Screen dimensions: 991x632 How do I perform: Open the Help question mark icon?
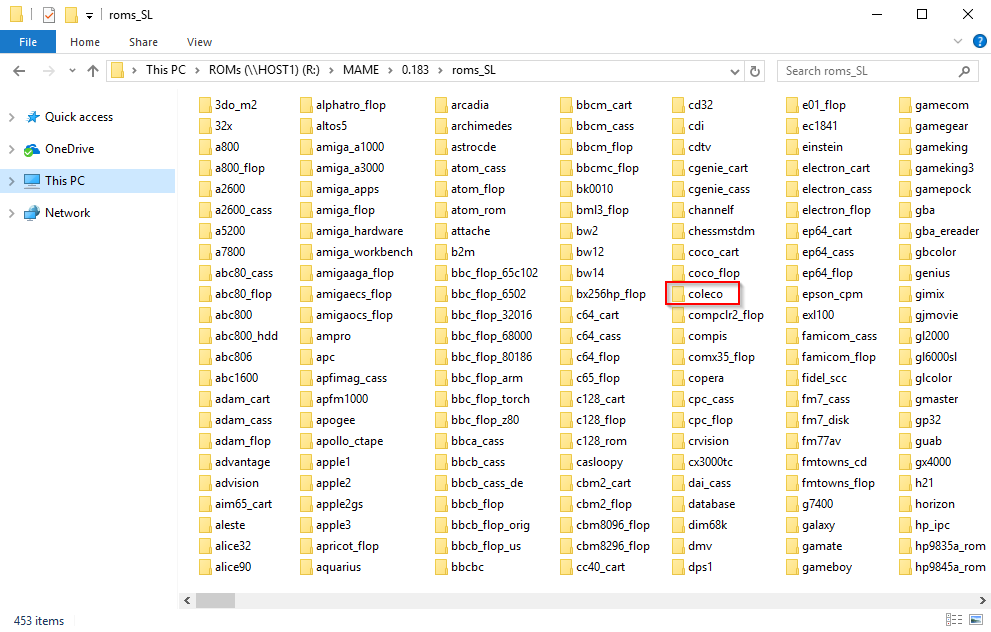980,42
